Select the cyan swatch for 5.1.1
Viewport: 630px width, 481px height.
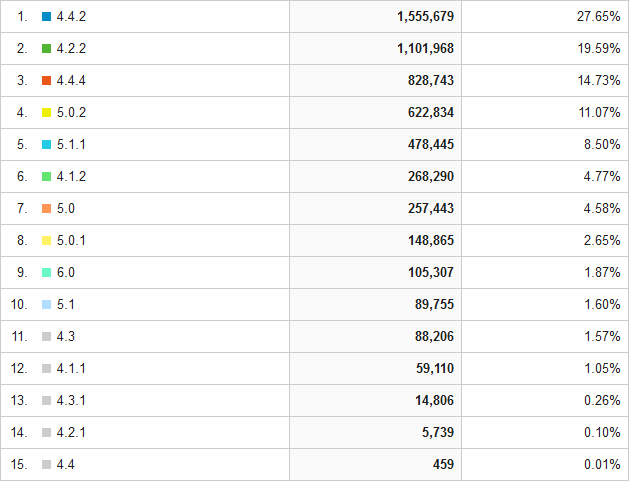[47, 145]
